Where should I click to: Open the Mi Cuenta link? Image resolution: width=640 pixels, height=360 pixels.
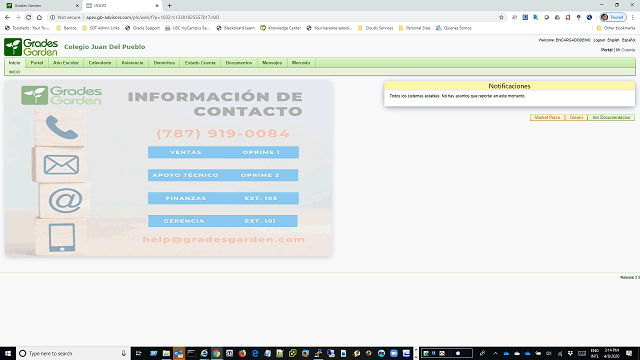[x=625, y=50]
